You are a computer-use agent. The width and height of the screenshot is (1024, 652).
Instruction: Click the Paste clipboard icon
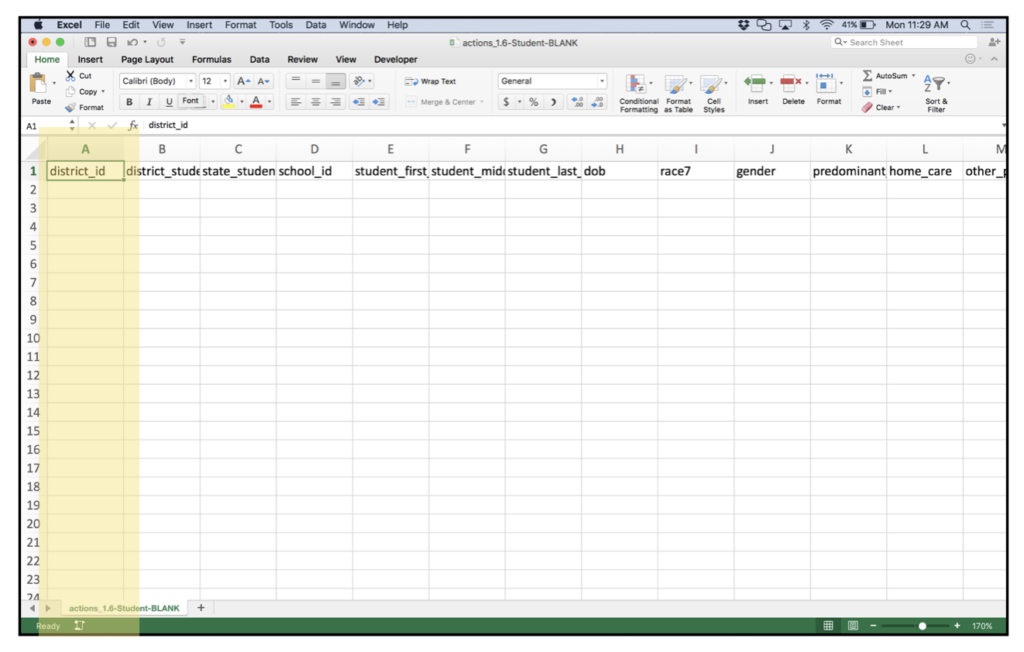(39, 84)
